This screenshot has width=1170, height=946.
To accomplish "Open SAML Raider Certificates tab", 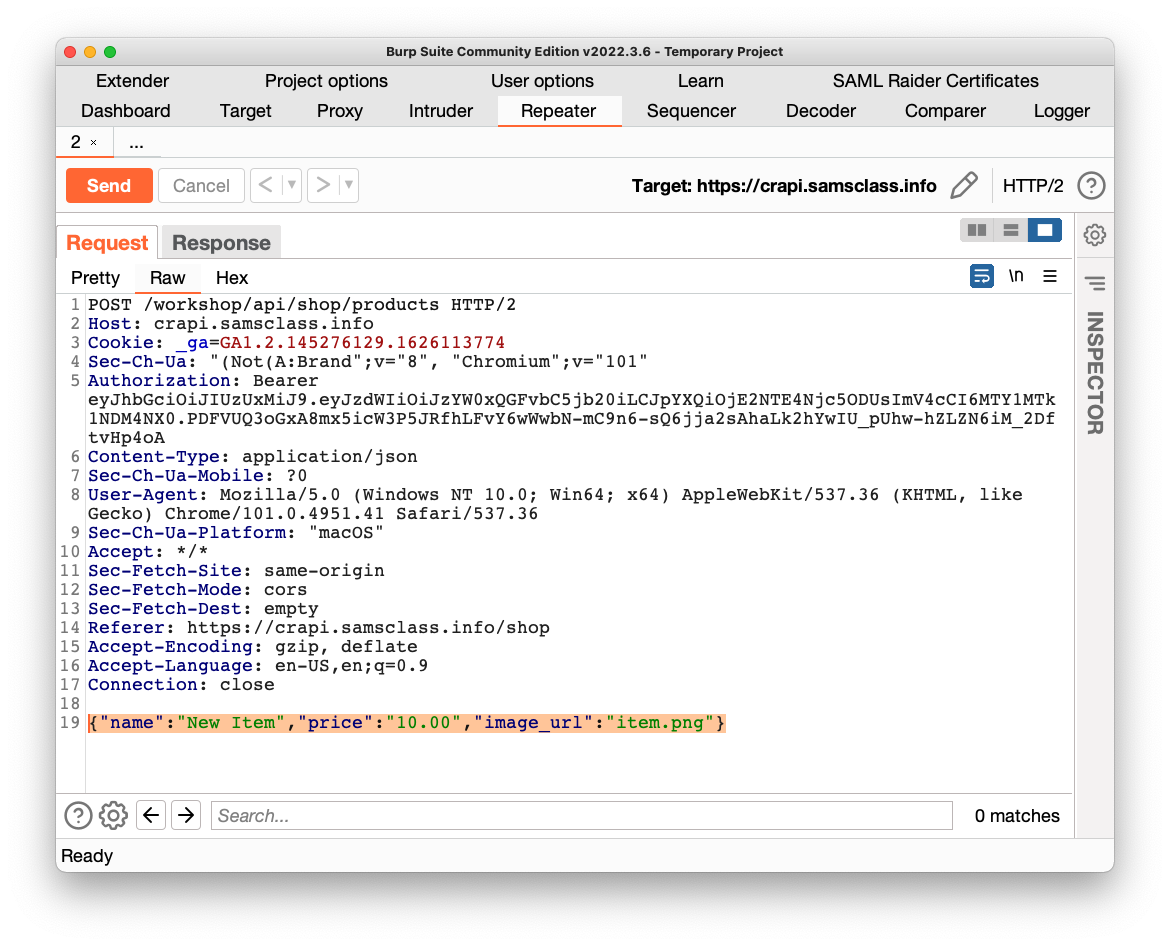I will [x=936, y=81].
